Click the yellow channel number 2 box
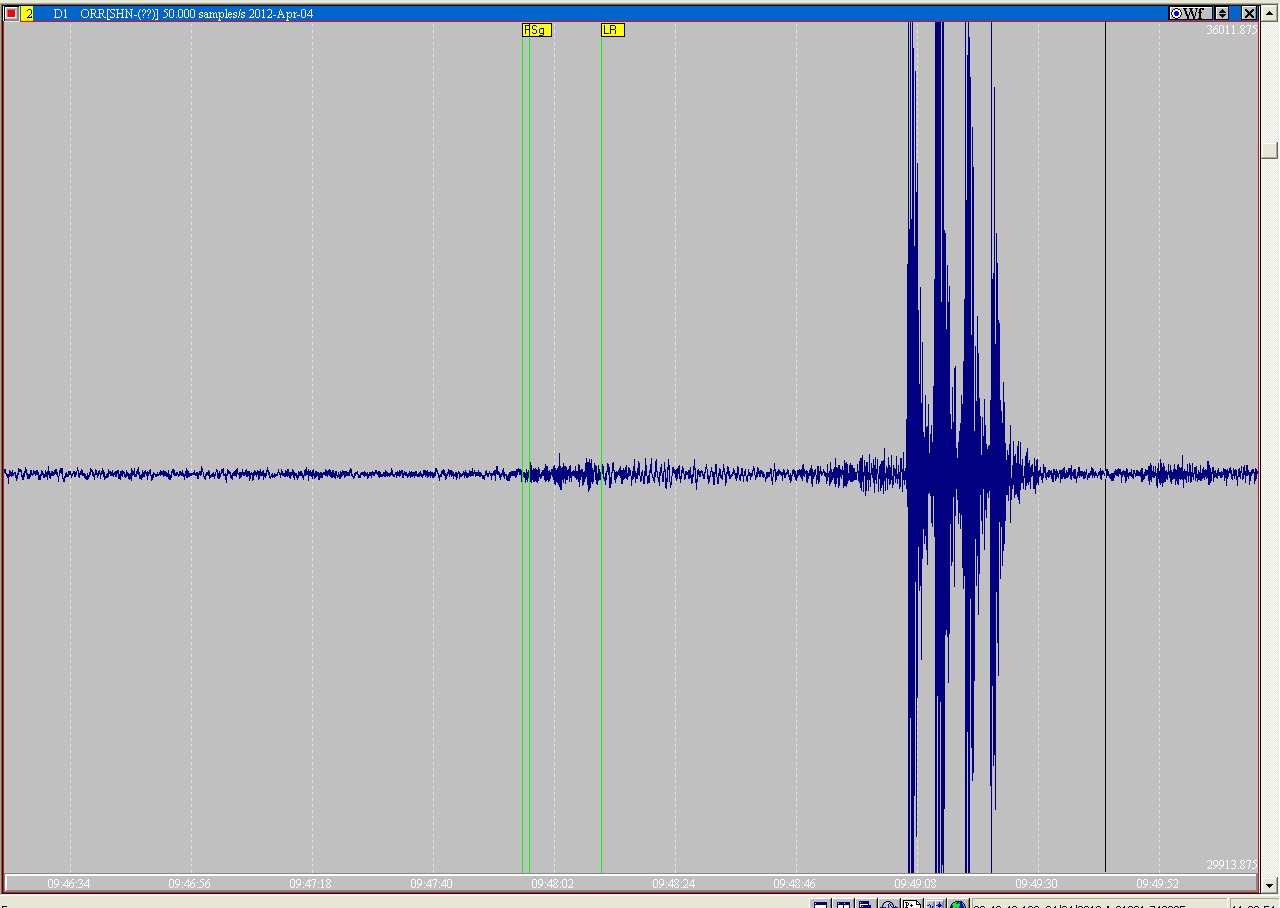 click(x=27, y=14)
